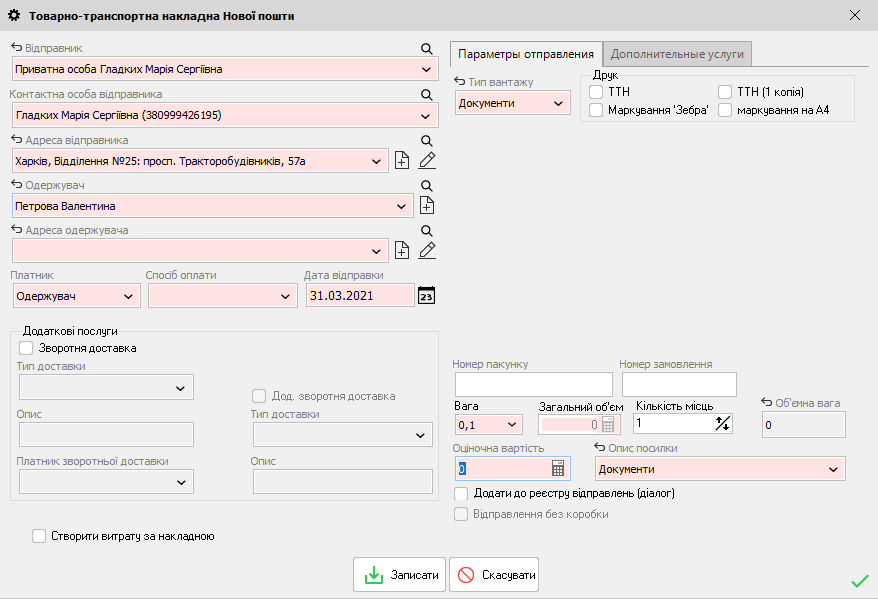Image resolution: width=878 pixels, height=599 pixels.
Task: Click the add icon next to Адреса відправника
Action: coord(402,160)
